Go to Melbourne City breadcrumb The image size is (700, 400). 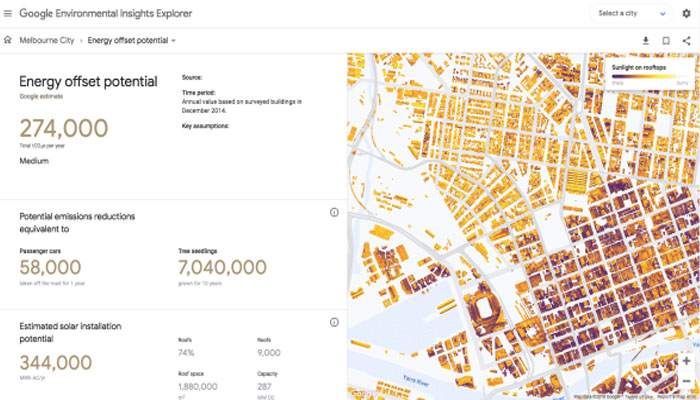pos(48,41)
